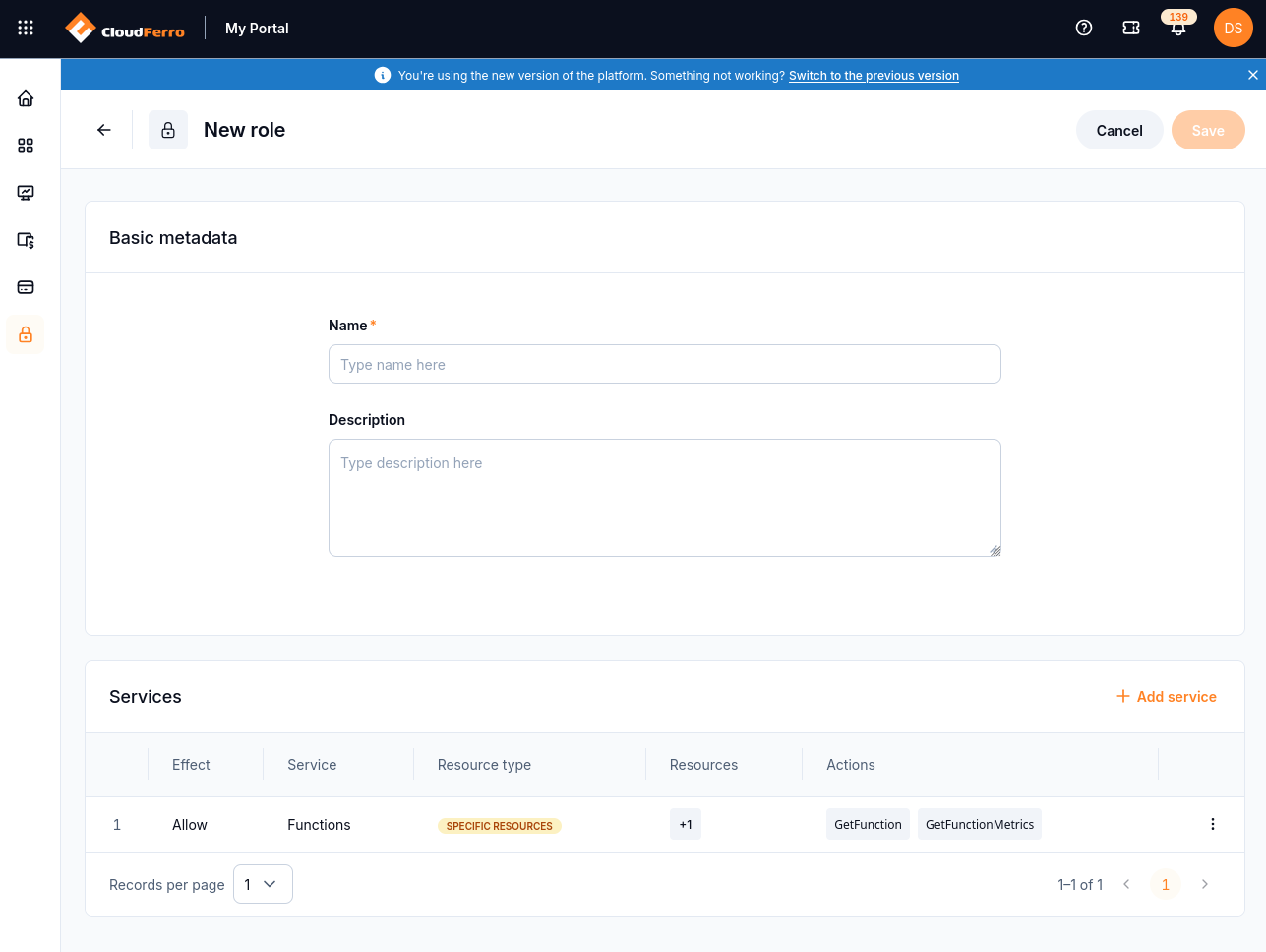Image resolution: width=1266 pixels, height=952 pixels.
Task: Click the CloudFerro logo
Action: (x=124, y=29)
